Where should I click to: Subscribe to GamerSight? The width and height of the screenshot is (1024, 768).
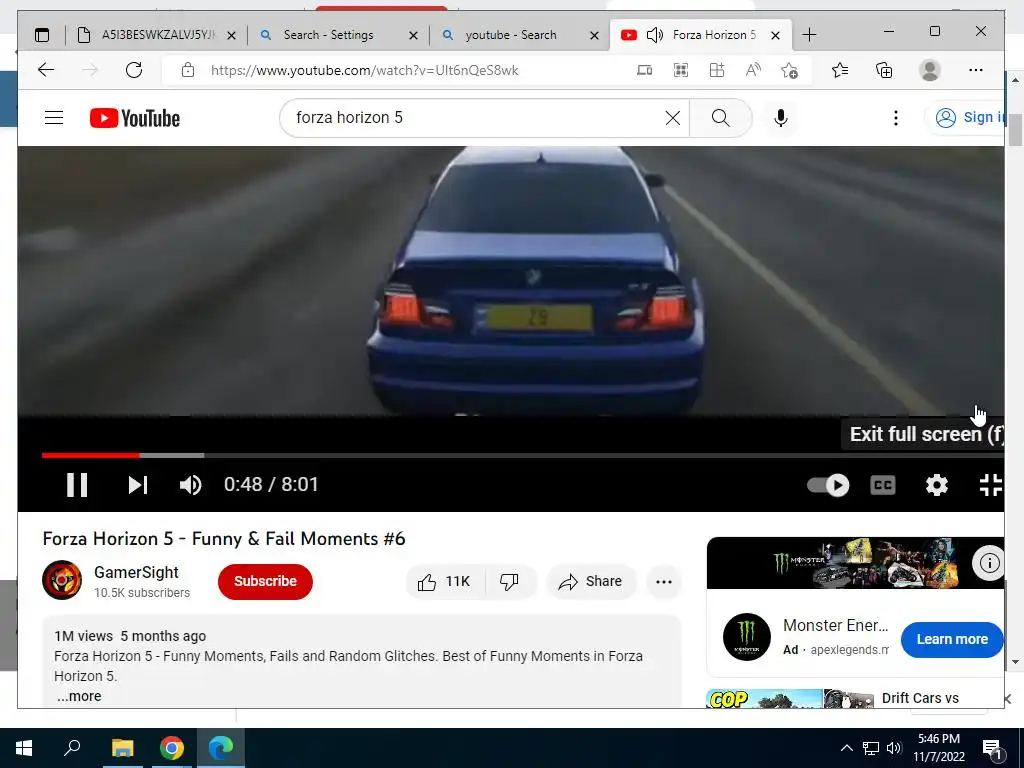pos(265,581)
